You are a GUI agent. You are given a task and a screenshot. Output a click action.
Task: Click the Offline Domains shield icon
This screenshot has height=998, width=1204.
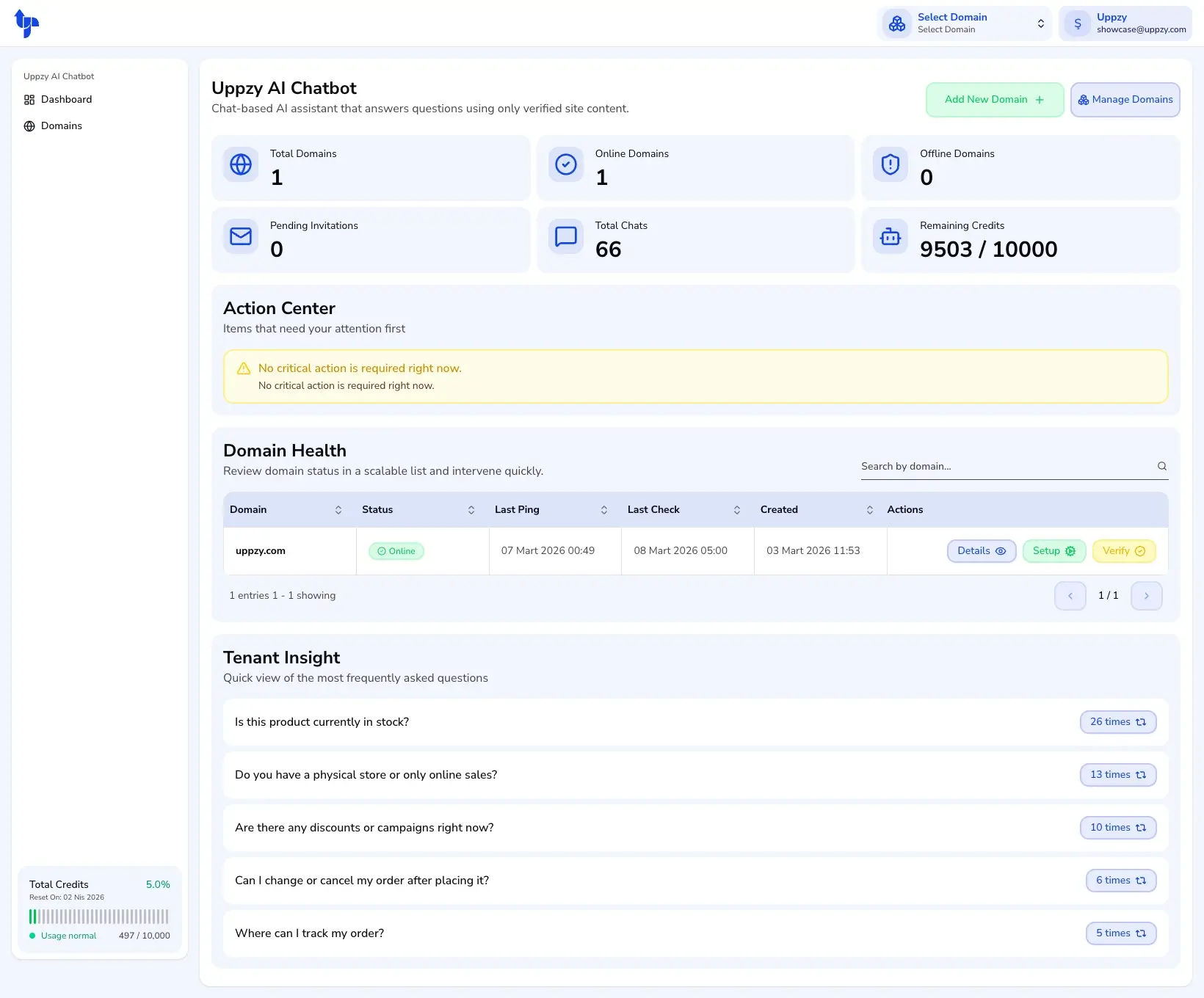click(891, 164)
